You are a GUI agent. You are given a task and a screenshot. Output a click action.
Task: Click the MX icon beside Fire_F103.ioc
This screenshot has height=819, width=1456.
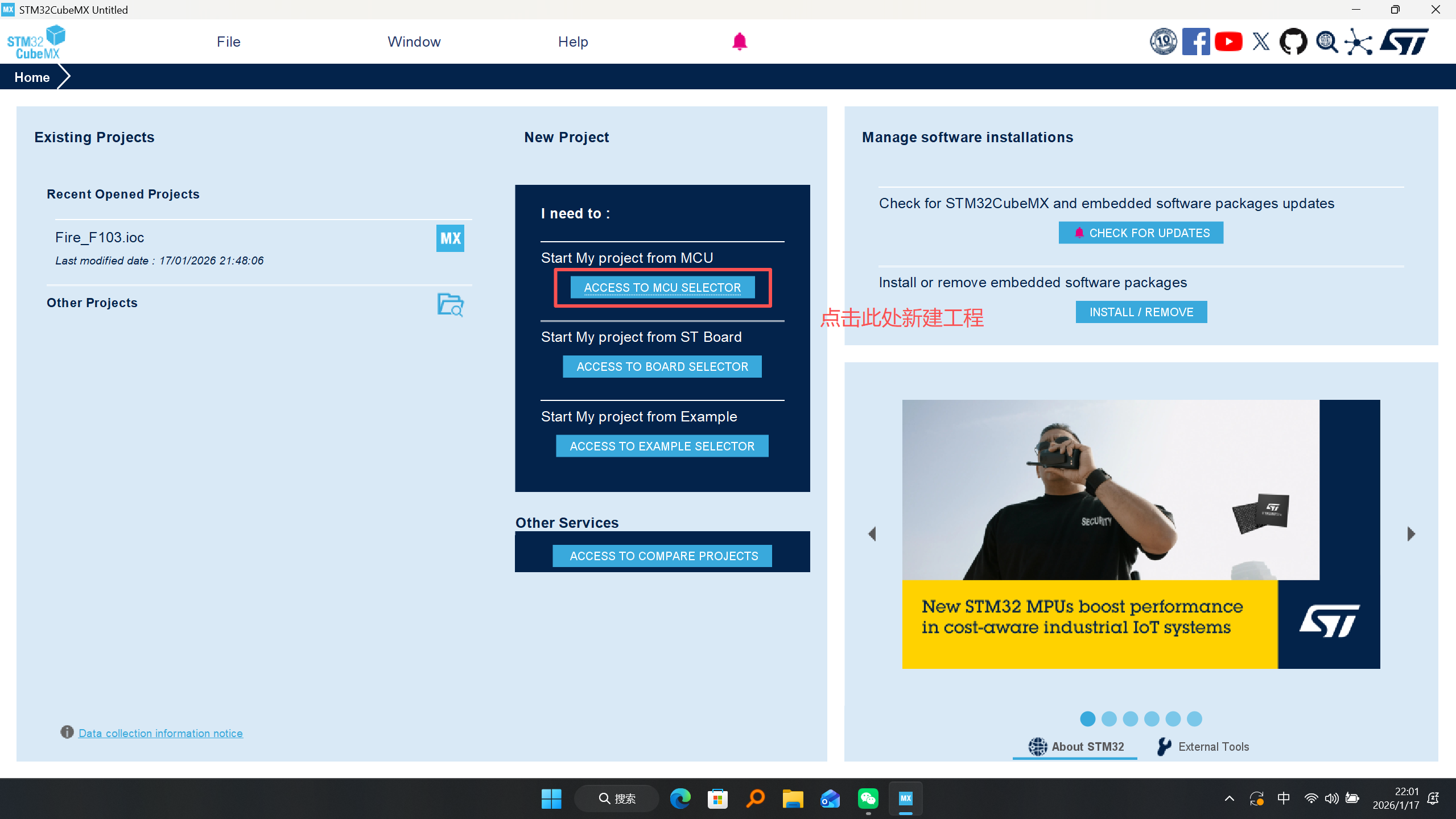pos(449,238)
